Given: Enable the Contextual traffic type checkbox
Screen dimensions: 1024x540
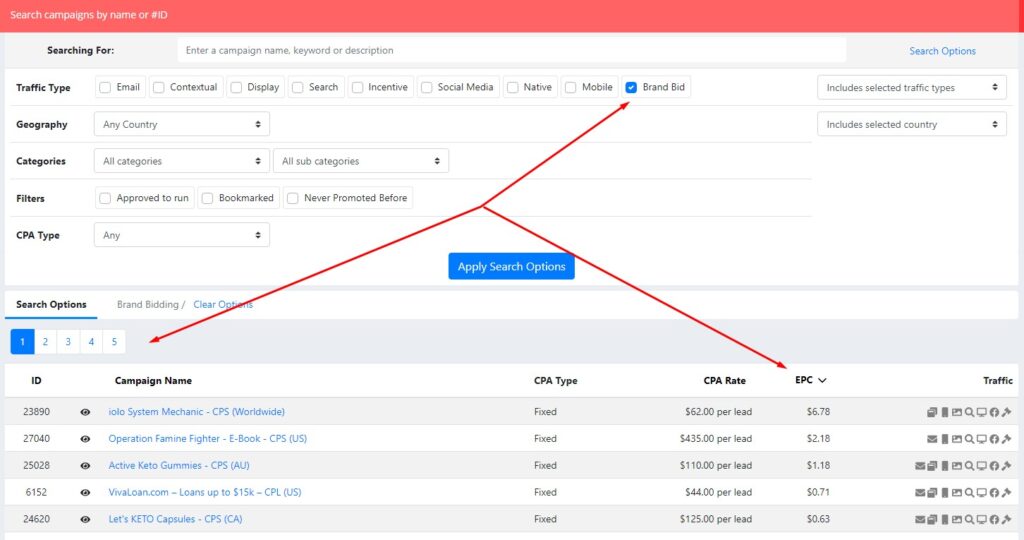Looking at the screenshot, I should [158, 87].
